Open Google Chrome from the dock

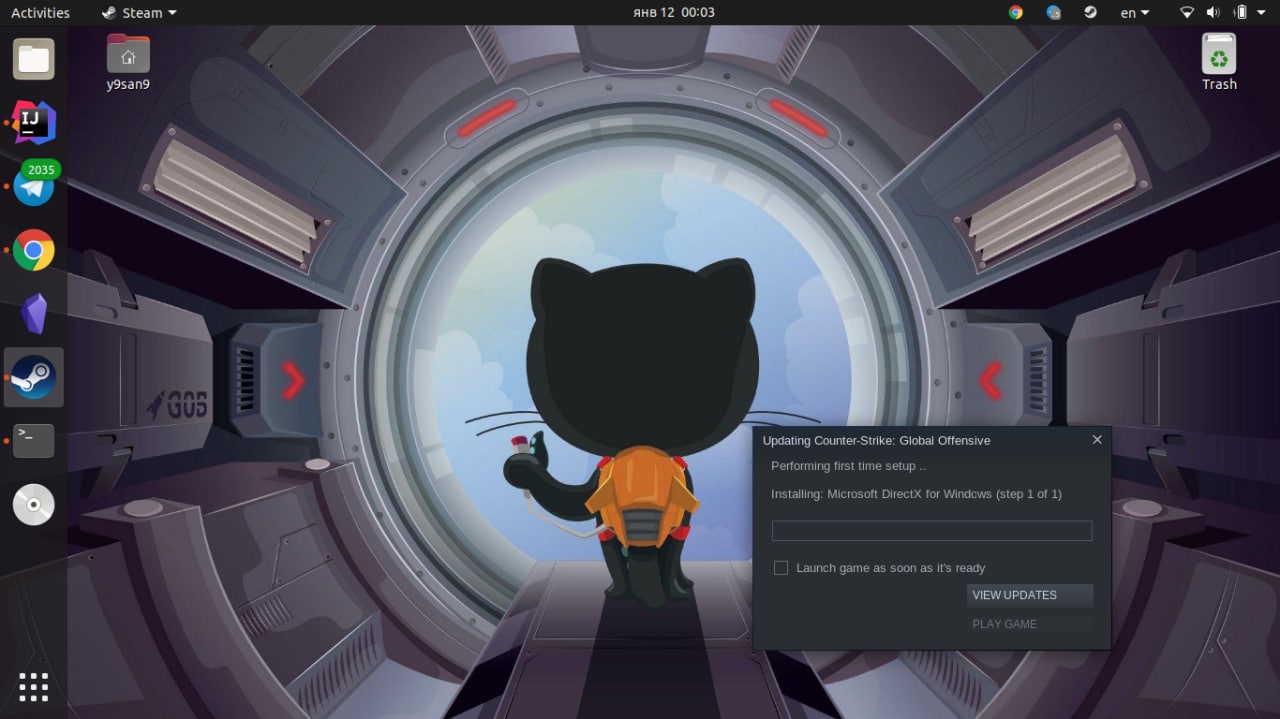[x=33, y=250]
